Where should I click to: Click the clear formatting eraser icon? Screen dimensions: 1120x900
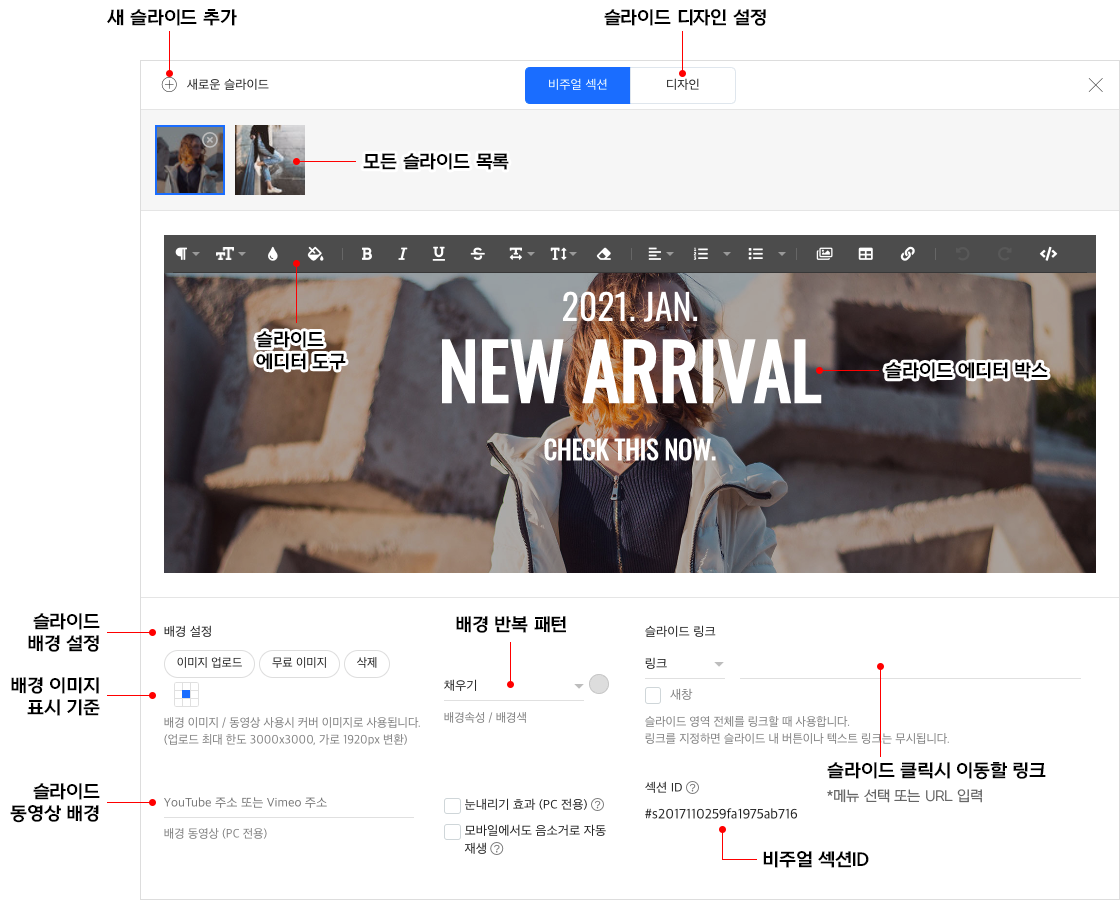tap(604, 254)
